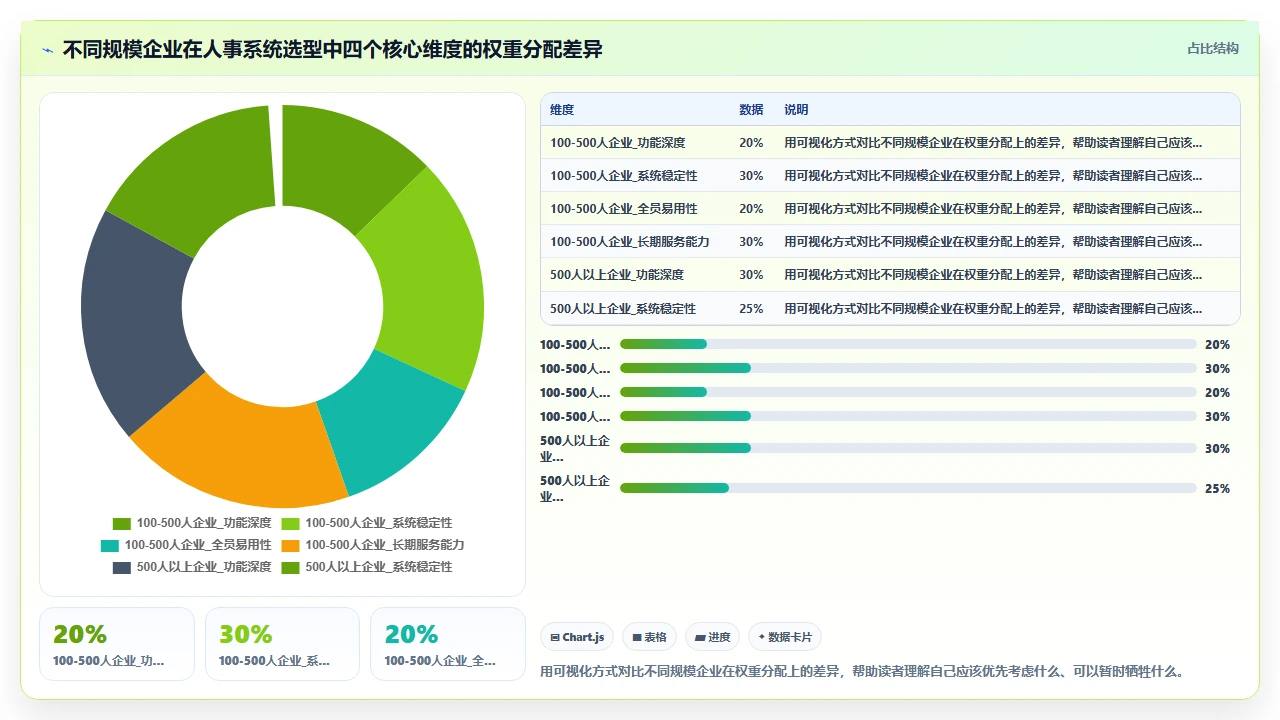Toggle legend swatch for 100-500人企业_全员易用性
This screenshot has width=1280, height=720.
110,545
